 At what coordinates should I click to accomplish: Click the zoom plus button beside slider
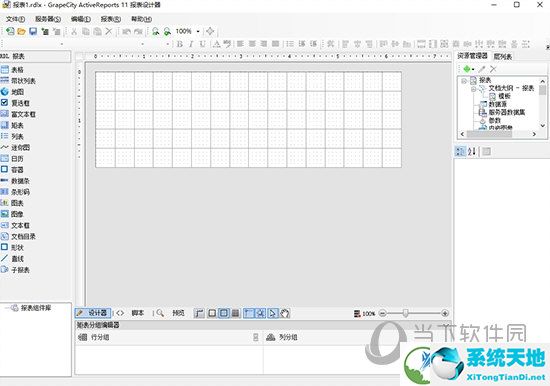(445, 313)
